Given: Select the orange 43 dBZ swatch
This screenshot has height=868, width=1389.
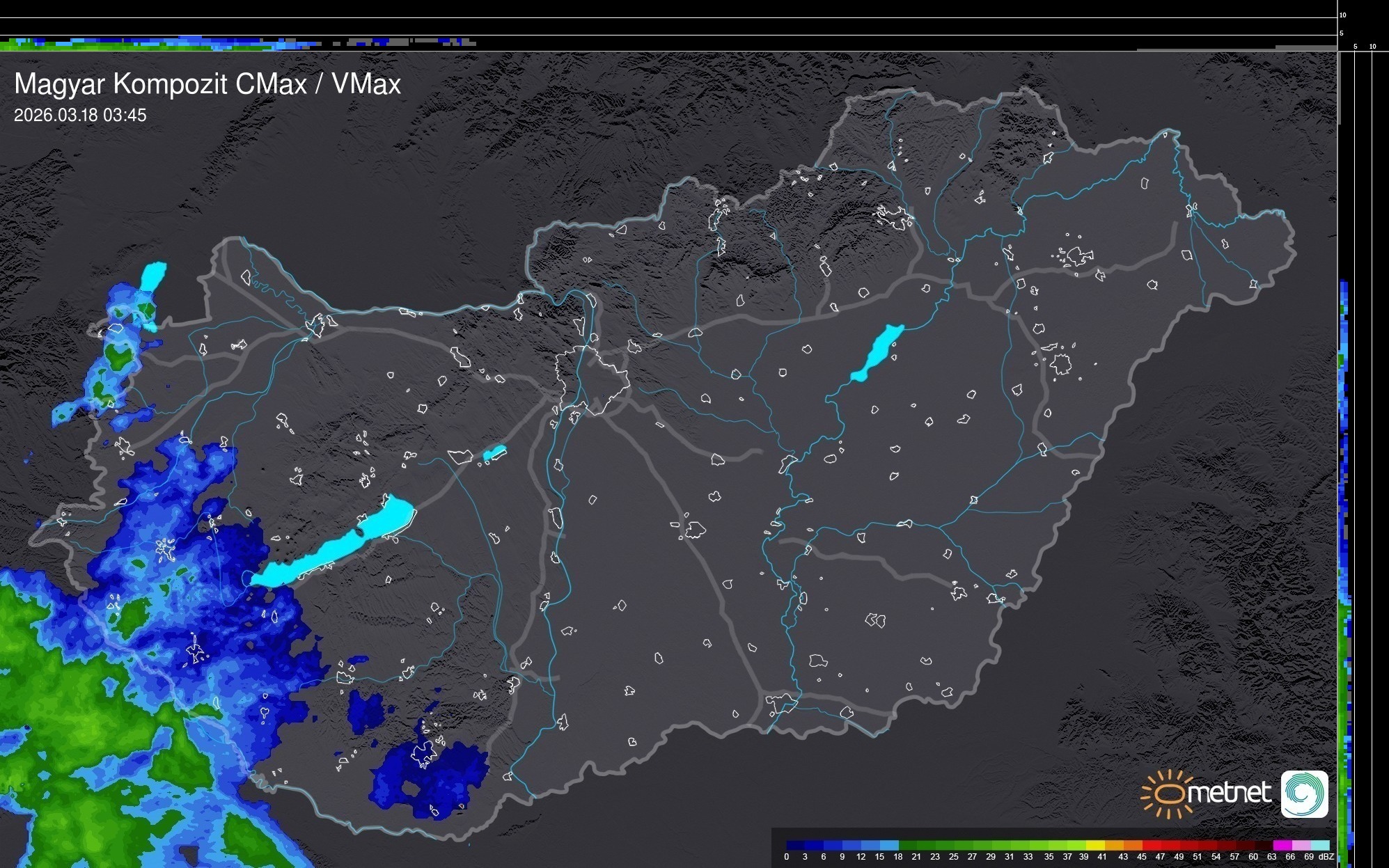Looking at the screenshot, I should pos(1131,845).
